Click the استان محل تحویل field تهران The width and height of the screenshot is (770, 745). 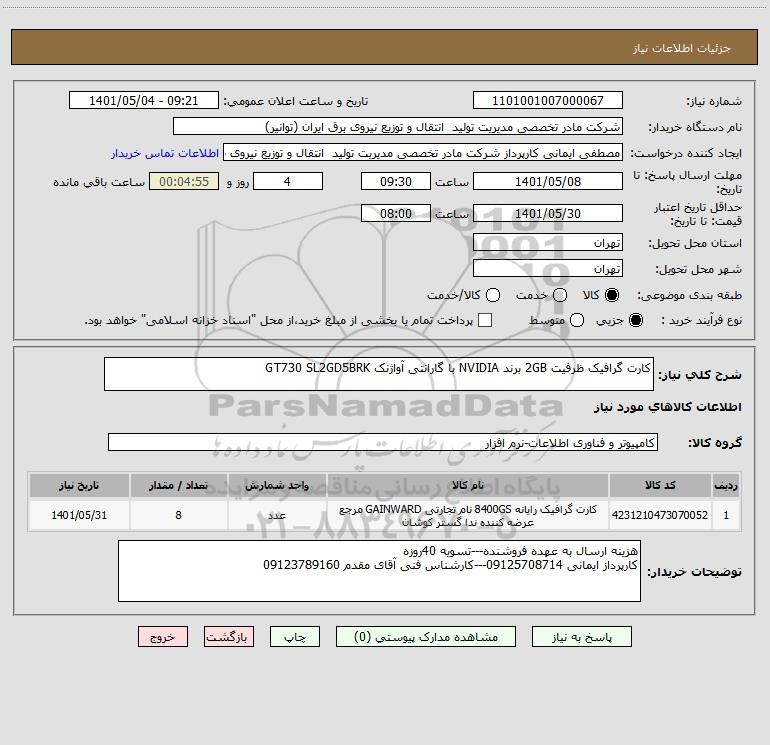[548, 243]
